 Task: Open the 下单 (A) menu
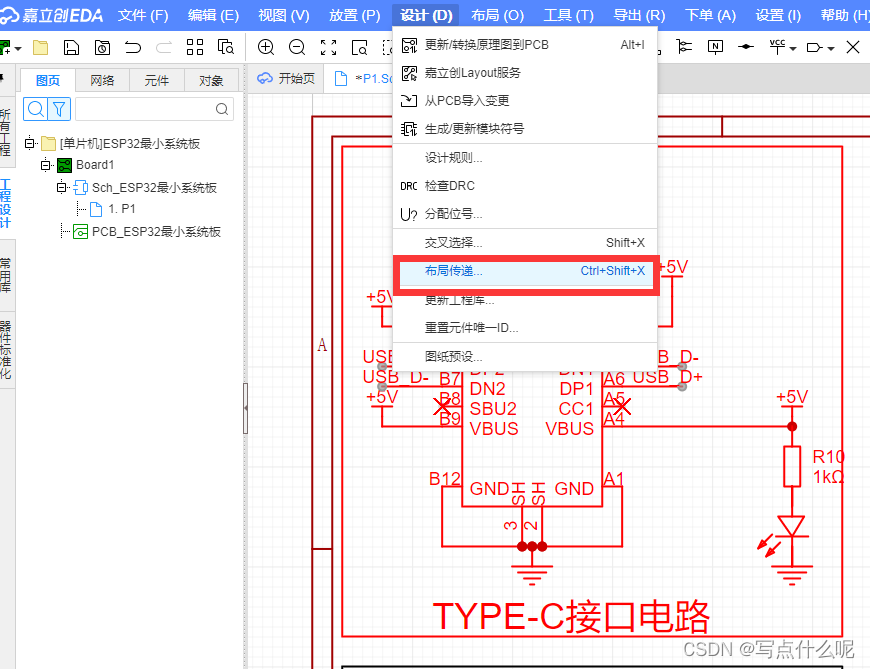click(x=710, y=15)
